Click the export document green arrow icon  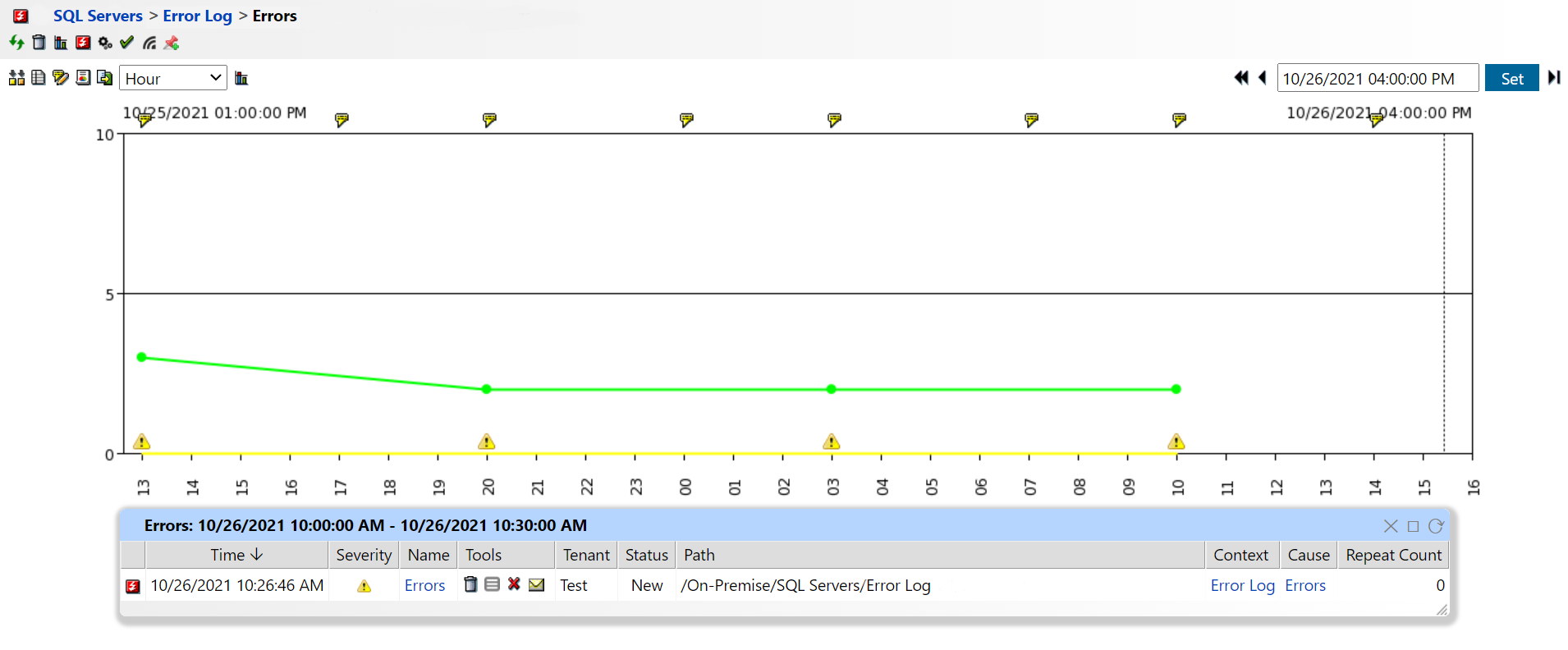[104, 78]
